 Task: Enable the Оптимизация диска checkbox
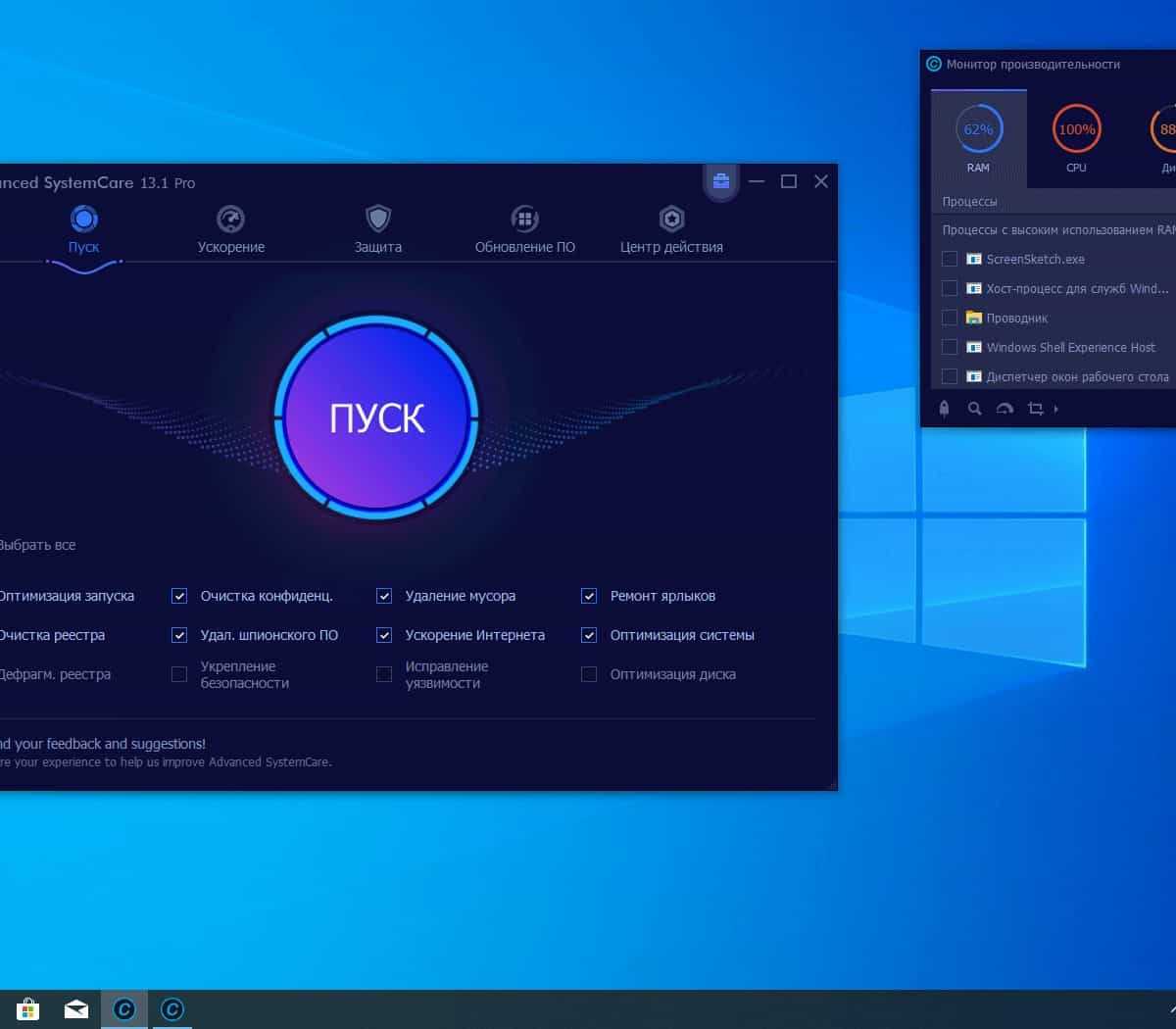[x=589, y=674]
